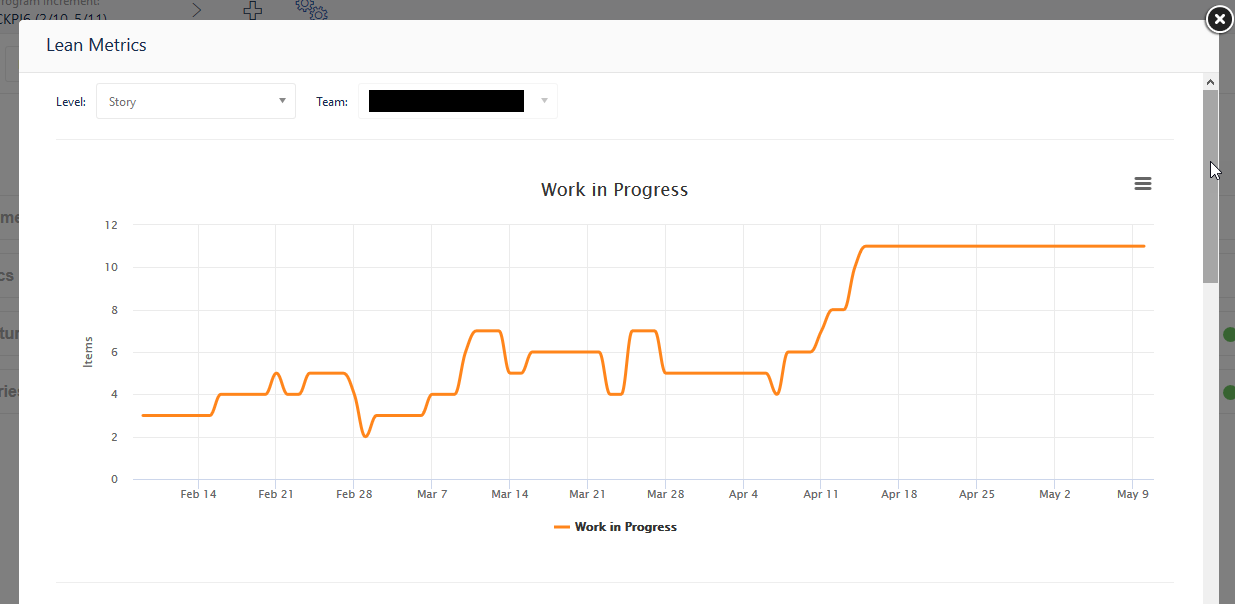
Task: Click the scroll up arrow of dialog
Action: (1210, 82)
